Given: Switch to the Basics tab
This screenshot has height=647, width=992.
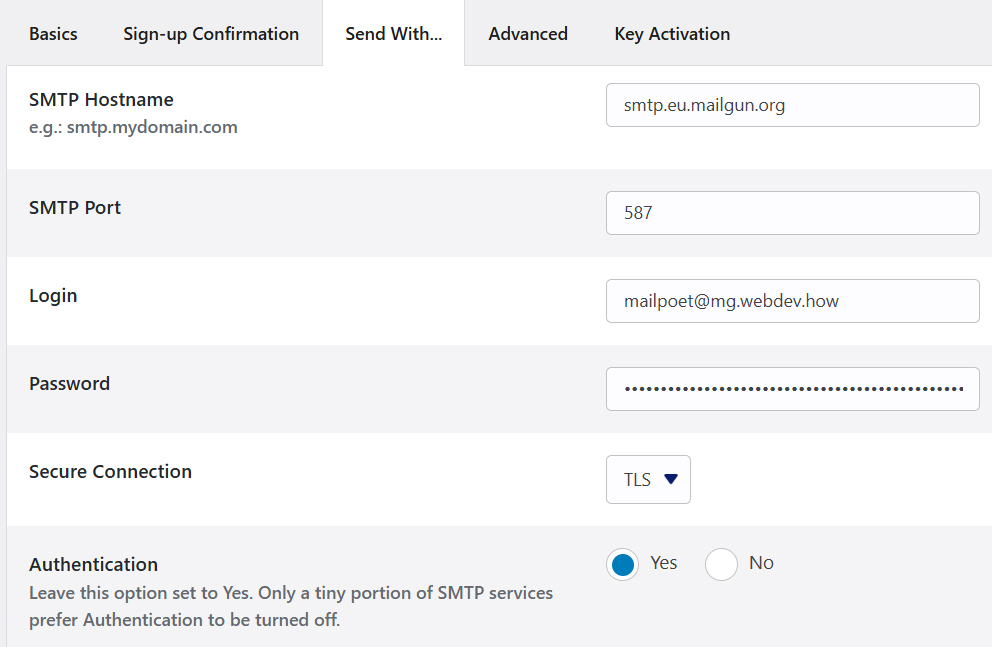Looking at the screenshot, I should click(x=53, y=33).
